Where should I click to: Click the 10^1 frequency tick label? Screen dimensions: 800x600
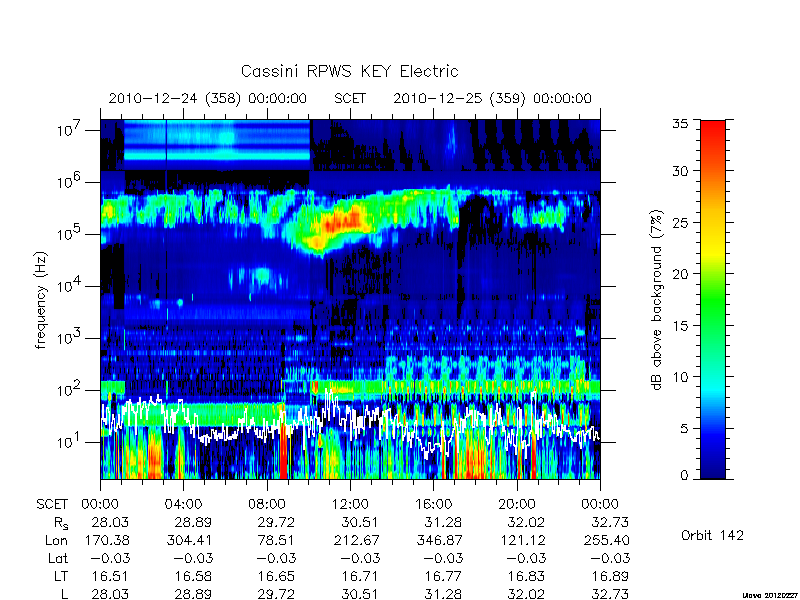click(71, 441)
